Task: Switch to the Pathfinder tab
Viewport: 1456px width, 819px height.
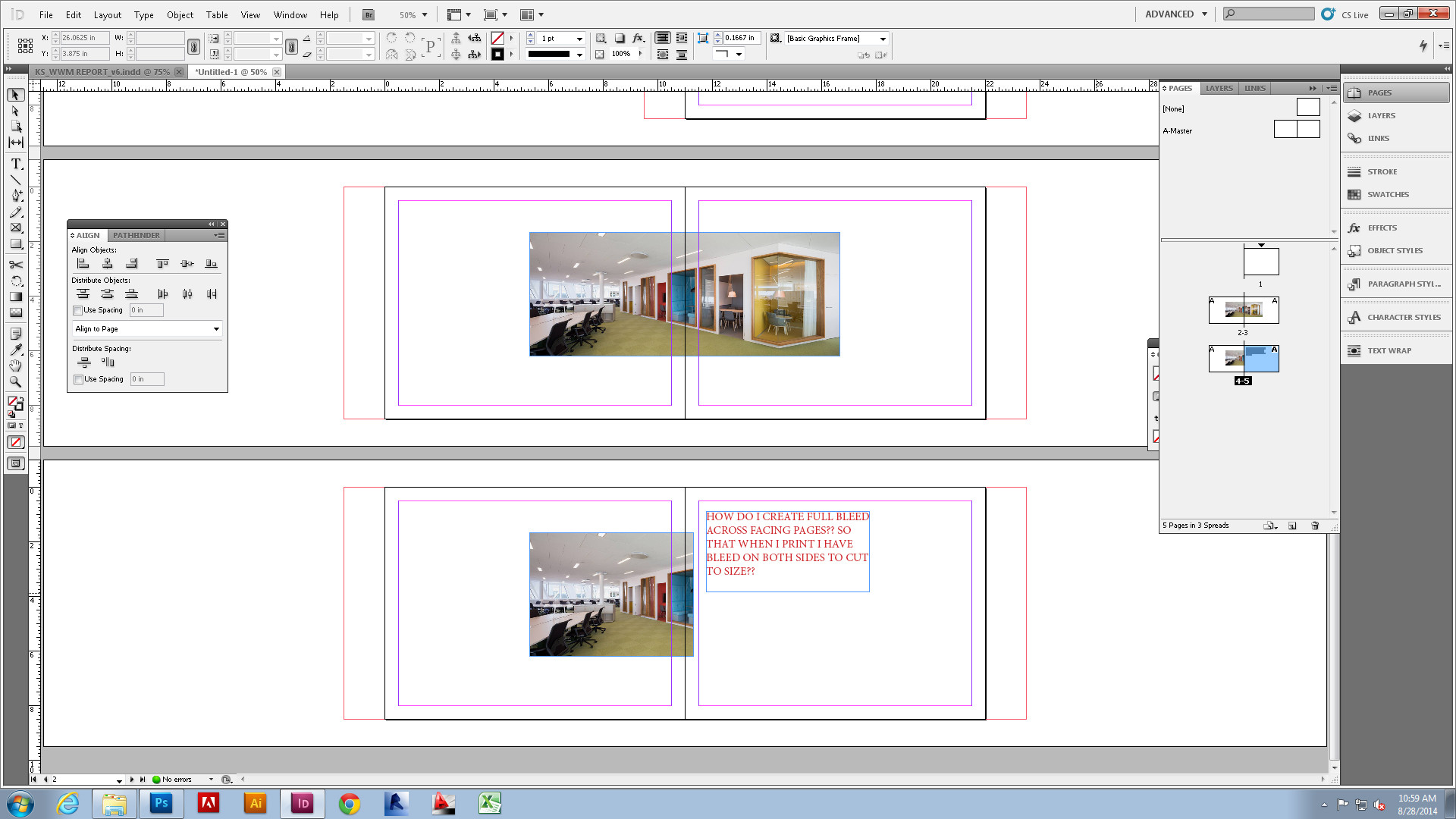Action: click(136, 235)
